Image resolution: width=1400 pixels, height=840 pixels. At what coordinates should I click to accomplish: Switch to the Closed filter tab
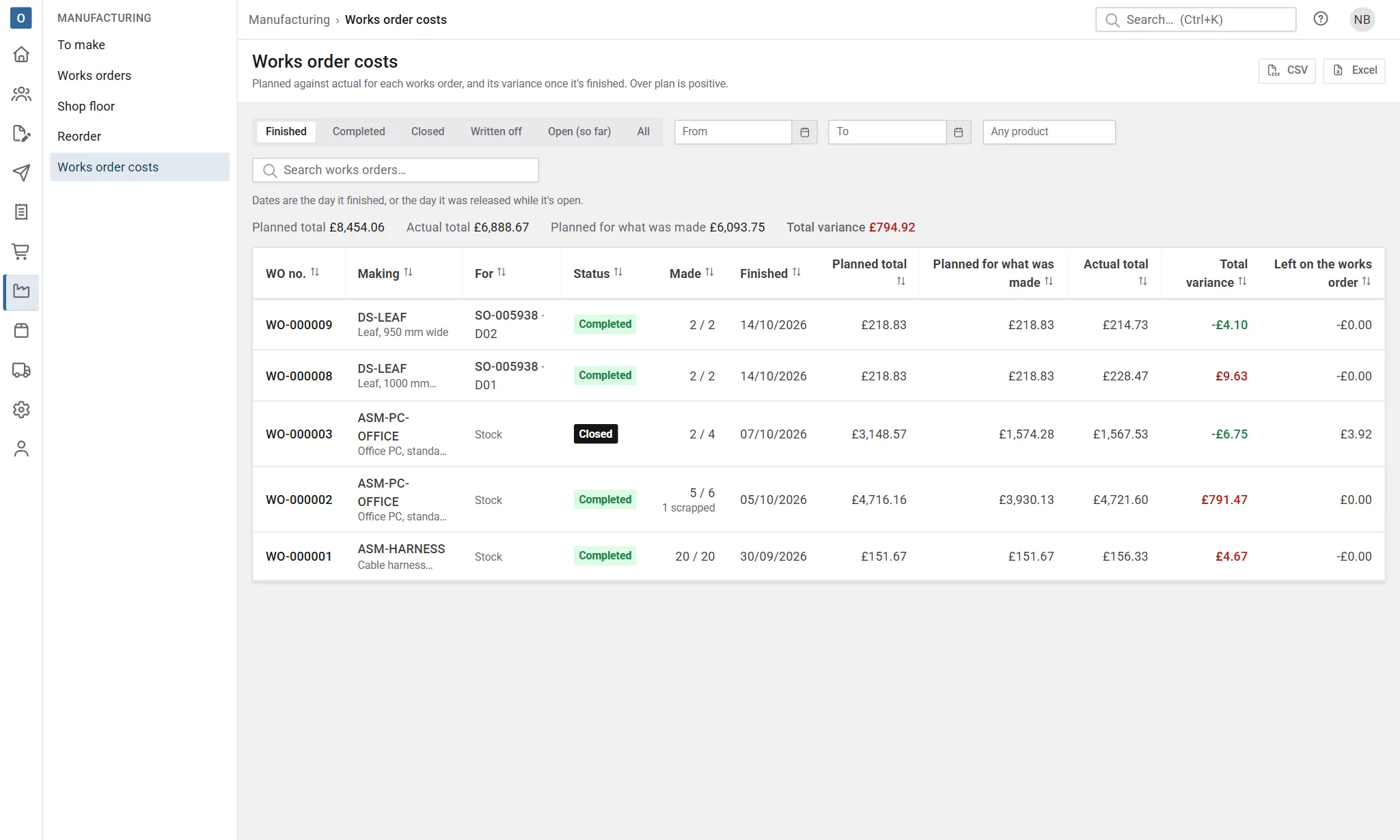[427, 132]
